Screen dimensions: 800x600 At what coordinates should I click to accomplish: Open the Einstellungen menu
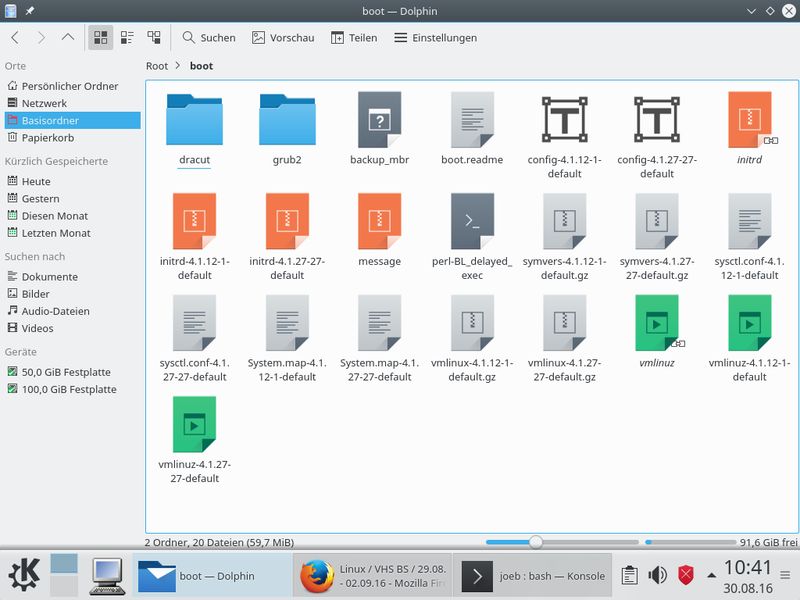pyautogui.click(x=435, y=37)
